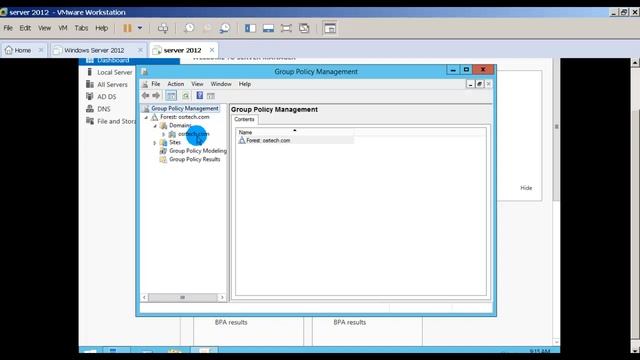Close the Home tab
The image size is (640, 360).
click(x=41, y=50)
